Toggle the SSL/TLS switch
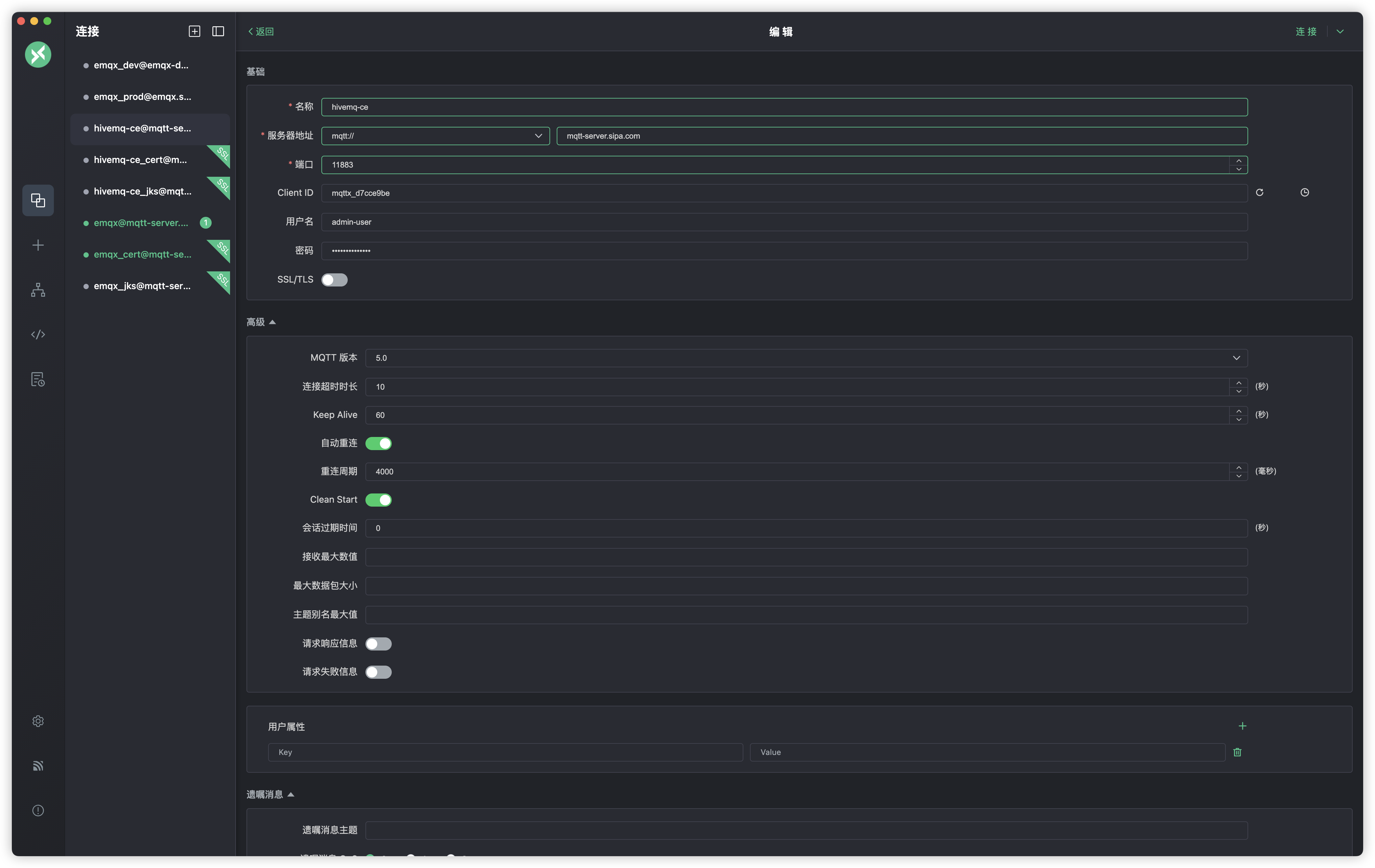 click(334, 280)
